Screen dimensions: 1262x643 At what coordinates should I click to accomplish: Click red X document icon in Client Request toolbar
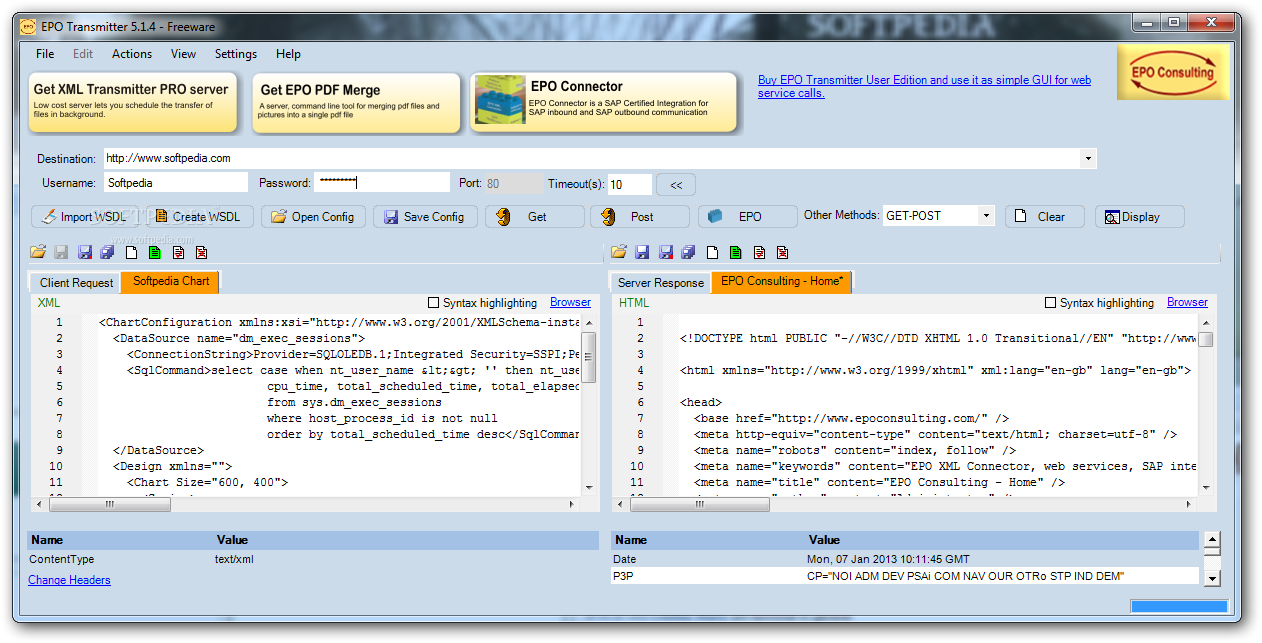[201, 252]
